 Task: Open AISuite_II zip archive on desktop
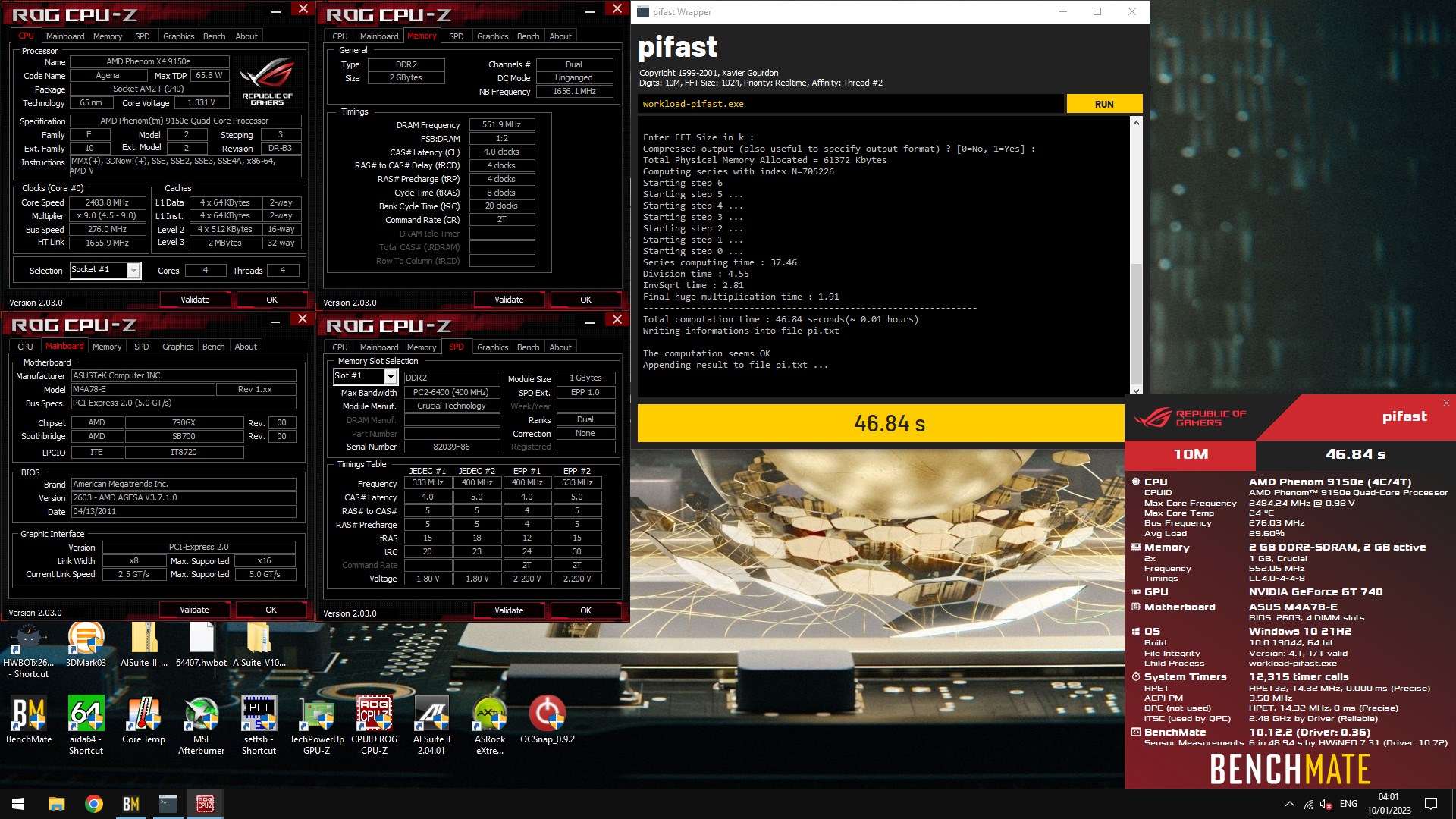click(144, 645)
